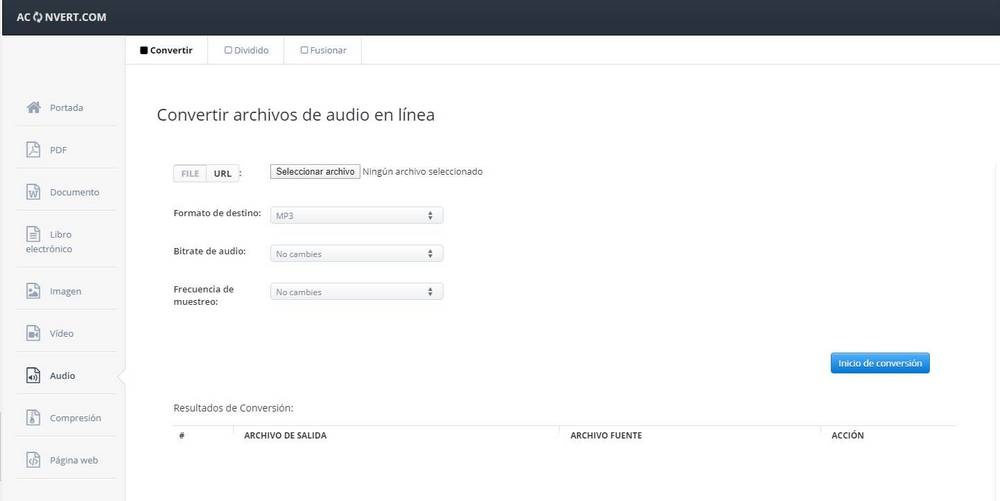Image resolution: width=1000 pixels, height=501 pixels.
Task: Click the square icon before Fusionar
Action: 304,50
